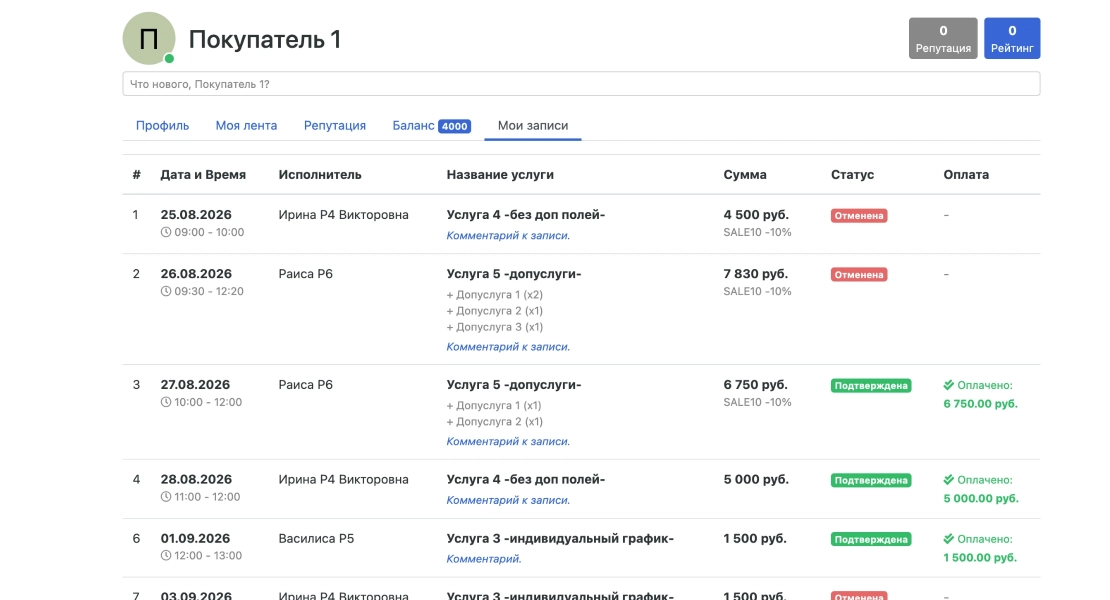Click the blue Рейтинг counter button
This screenshot has width=1110, height=600.
(x=1012, y=38)
